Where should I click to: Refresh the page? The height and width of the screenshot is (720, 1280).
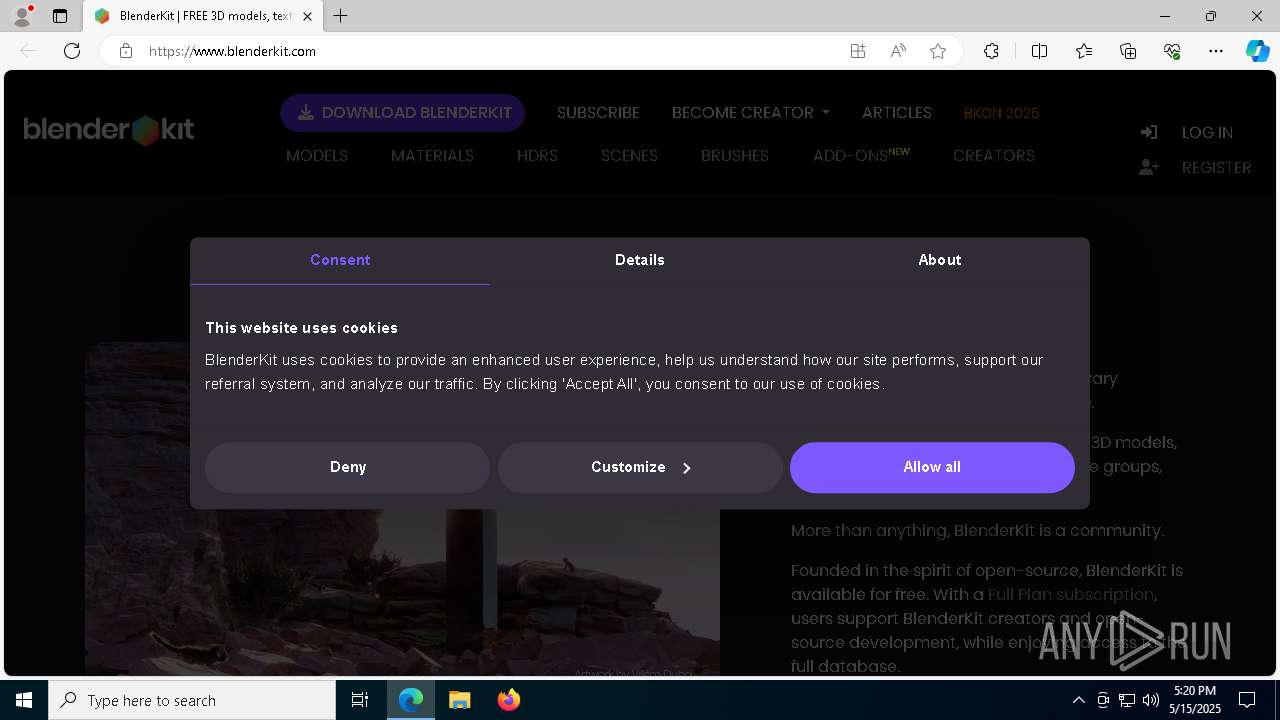(x=72, y=51)
